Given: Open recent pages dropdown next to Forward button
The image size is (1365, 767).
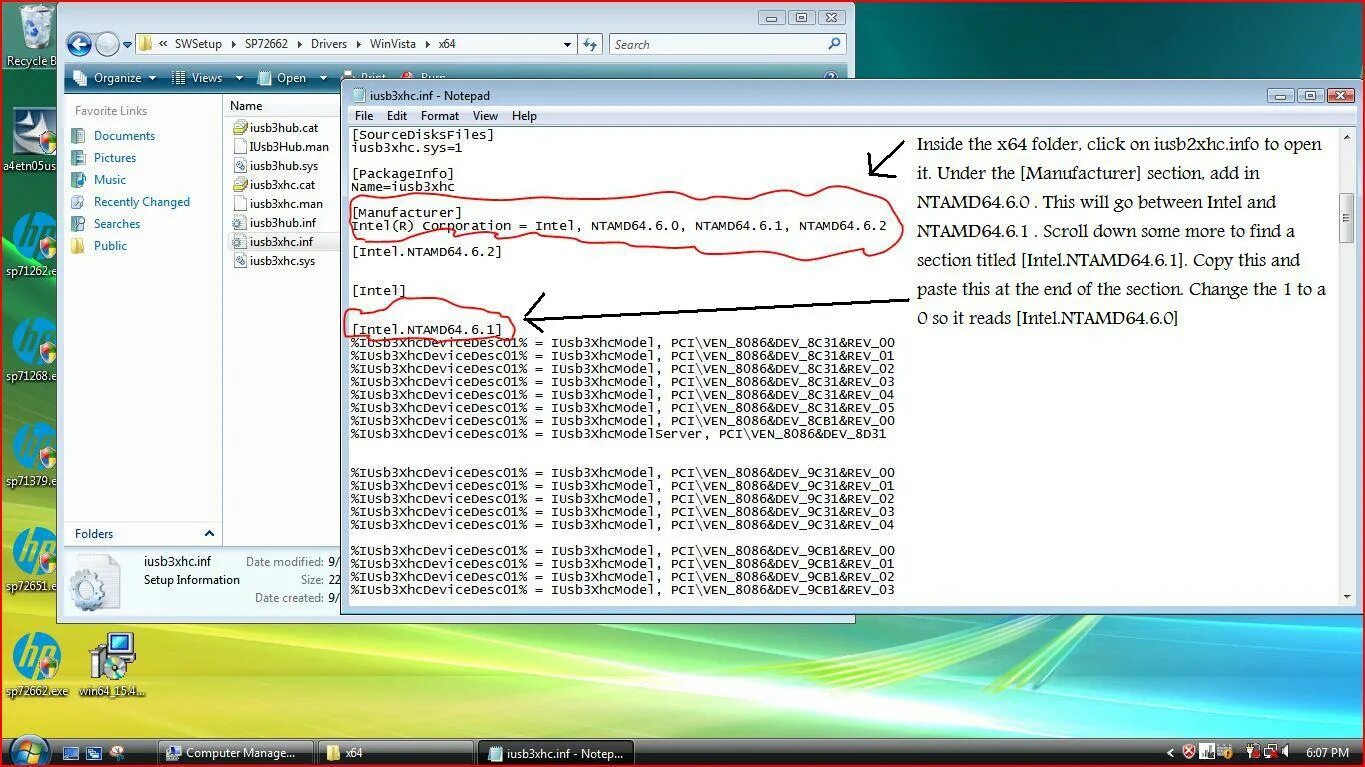Looking at the screenshot, I should pos(127,45).
